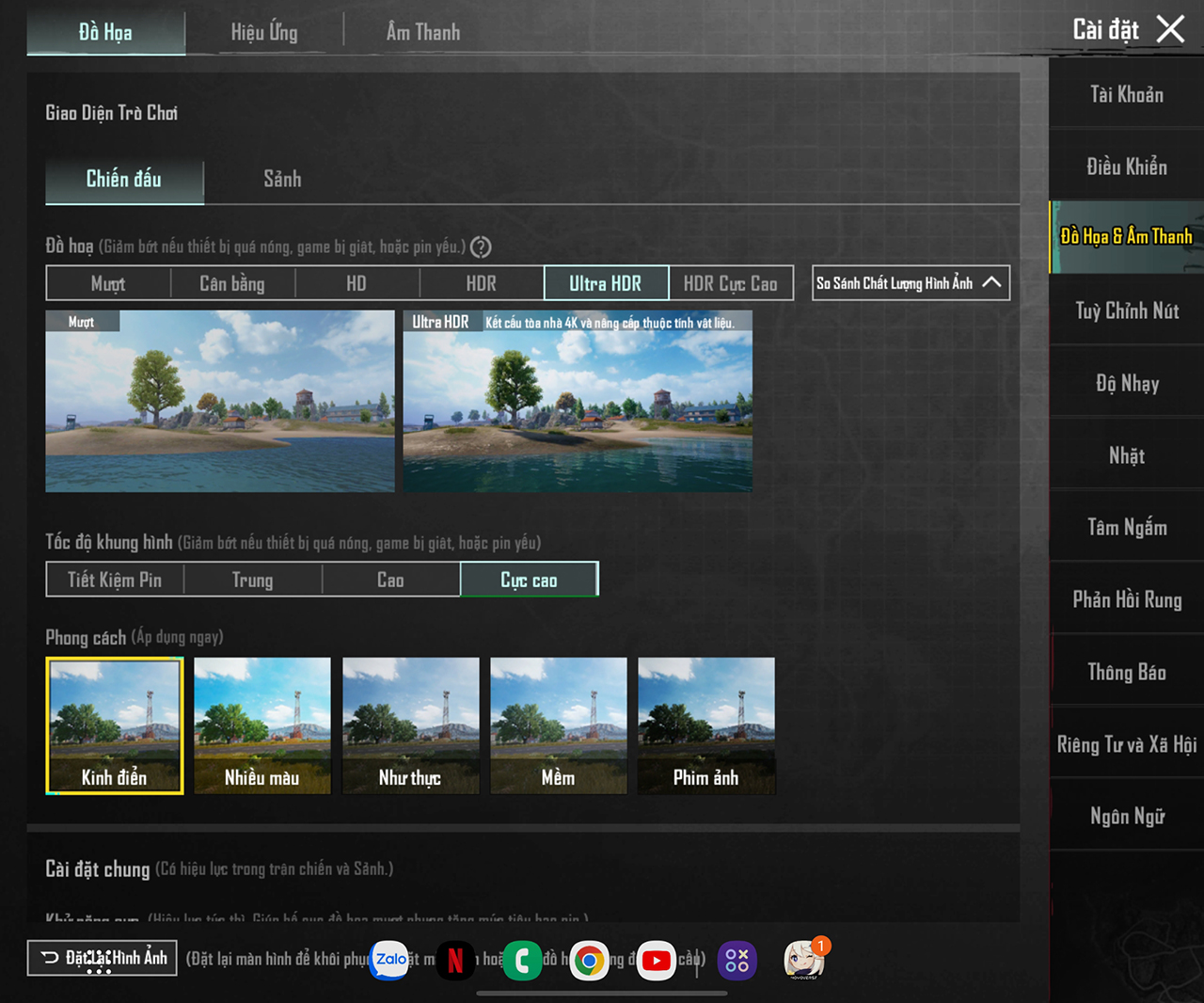
Task: Choose the Kinh điển style thumbnail
Action: (115, 725)
